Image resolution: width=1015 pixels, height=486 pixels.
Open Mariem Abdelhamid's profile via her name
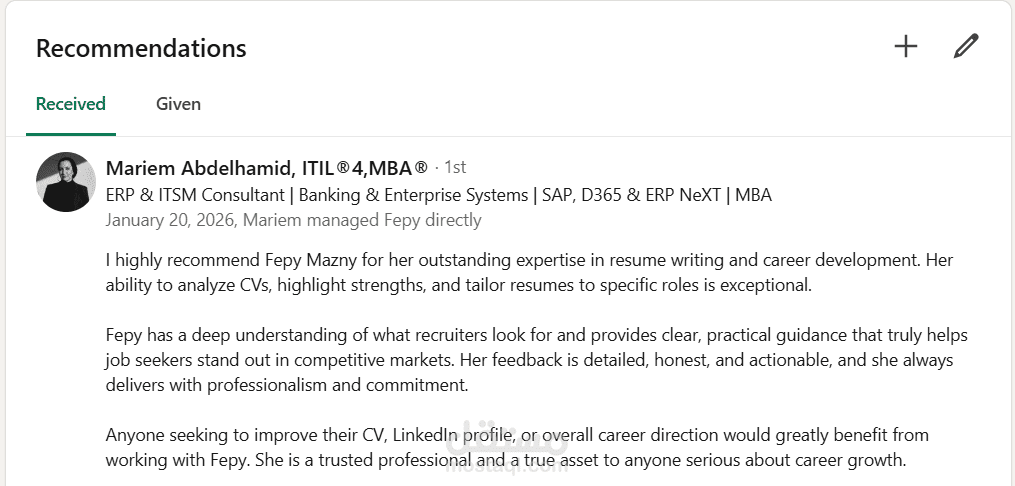point(199,168)
